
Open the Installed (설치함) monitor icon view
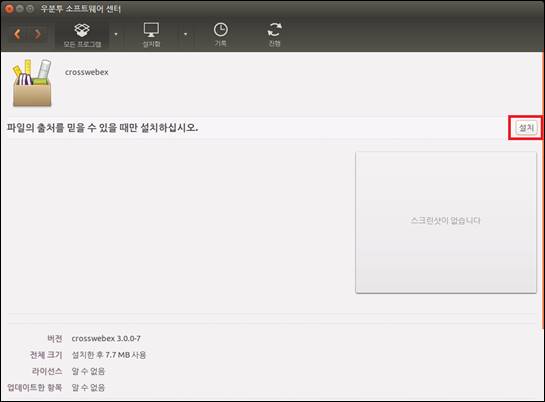(152, 35)
